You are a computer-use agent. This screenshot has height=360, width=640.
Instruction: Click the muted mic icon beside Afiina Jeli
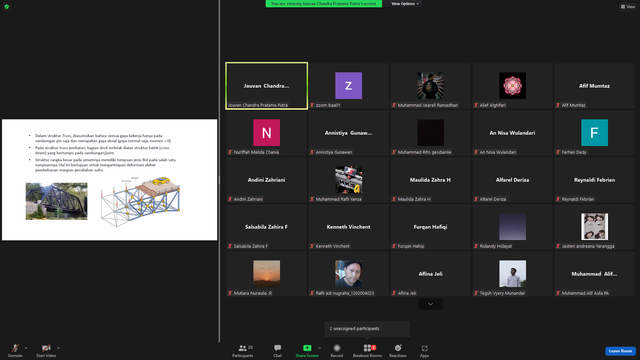[394, 293]
